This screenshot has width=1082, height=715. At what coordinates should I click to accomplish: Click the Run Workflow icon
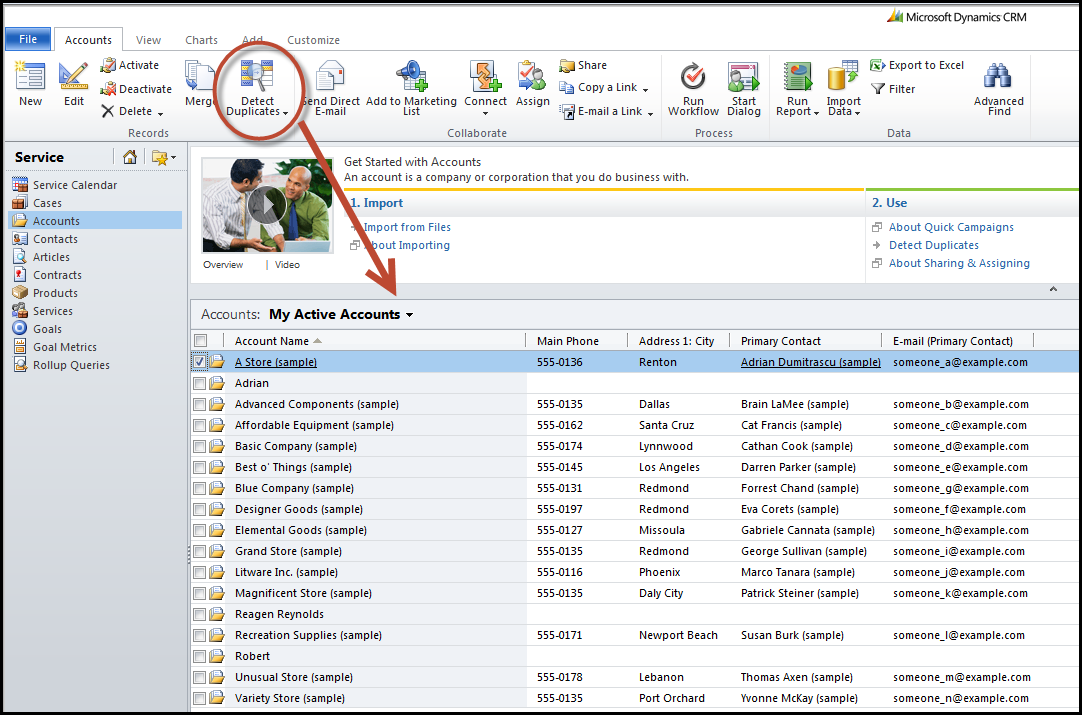tap(693, 76)
